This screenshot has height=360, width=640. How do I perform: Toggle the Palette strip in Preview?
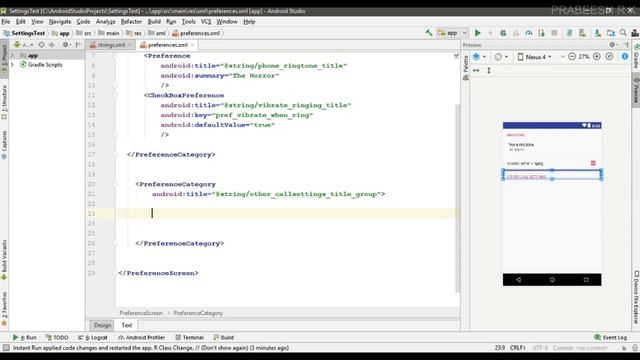(x=465, y=67)
